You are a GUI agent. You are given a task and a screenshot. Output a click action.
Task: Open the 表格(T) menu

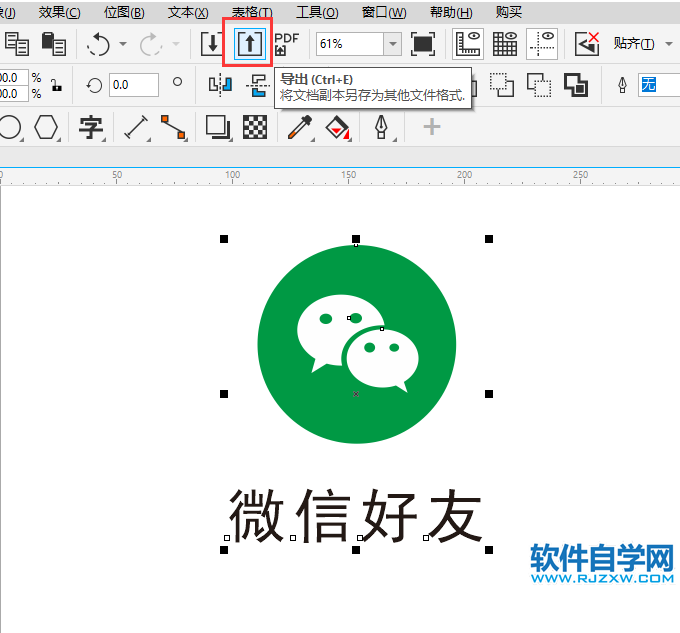252,13
